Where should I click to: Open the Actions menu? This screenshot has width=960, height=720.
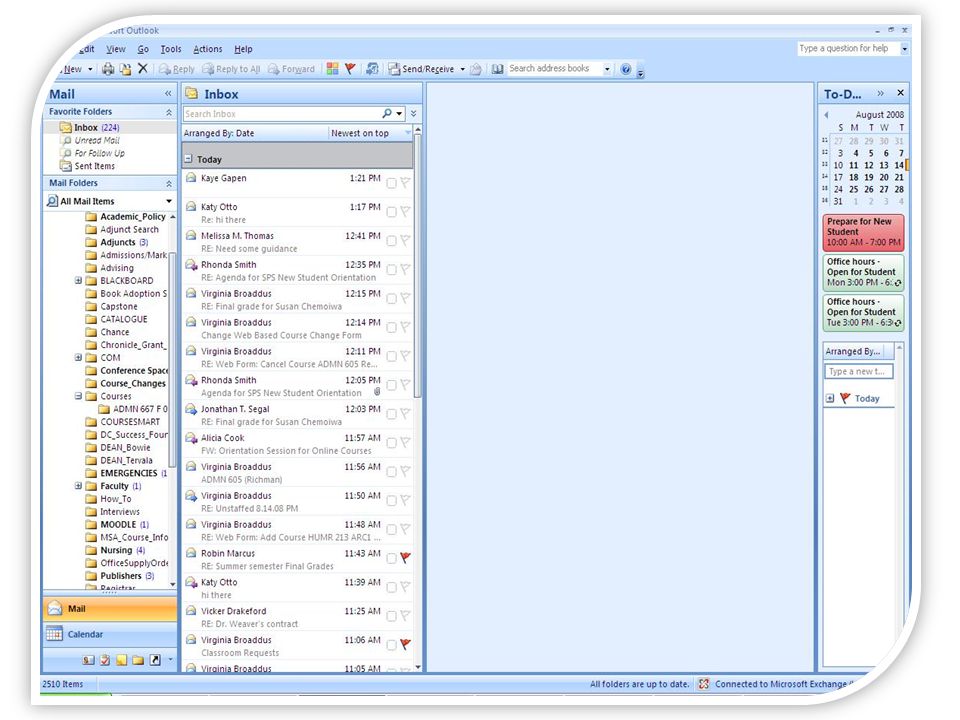(x=208, y=49)
